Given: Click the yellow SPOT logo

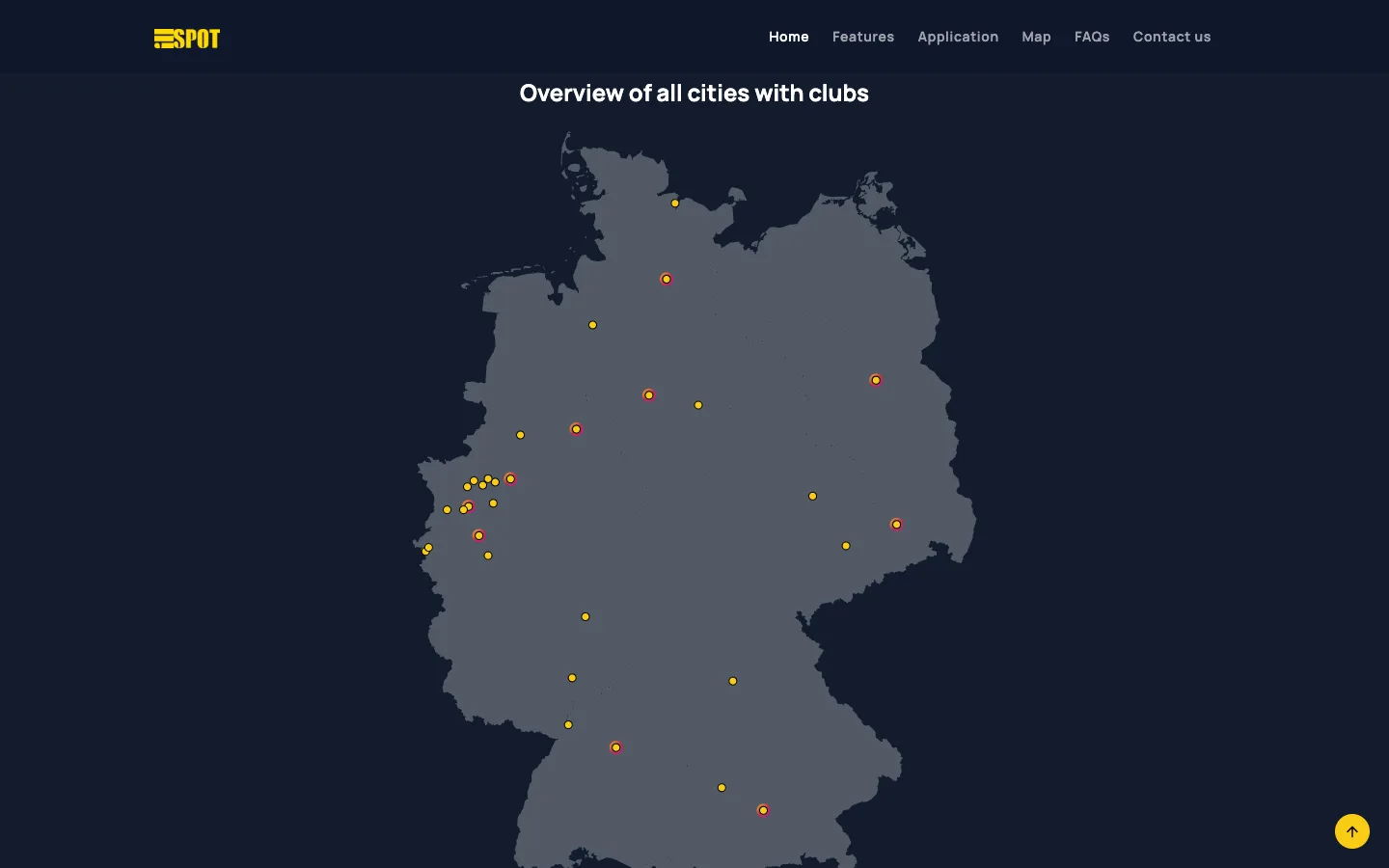Looking at the screenshot, I should tap(187, 39).
